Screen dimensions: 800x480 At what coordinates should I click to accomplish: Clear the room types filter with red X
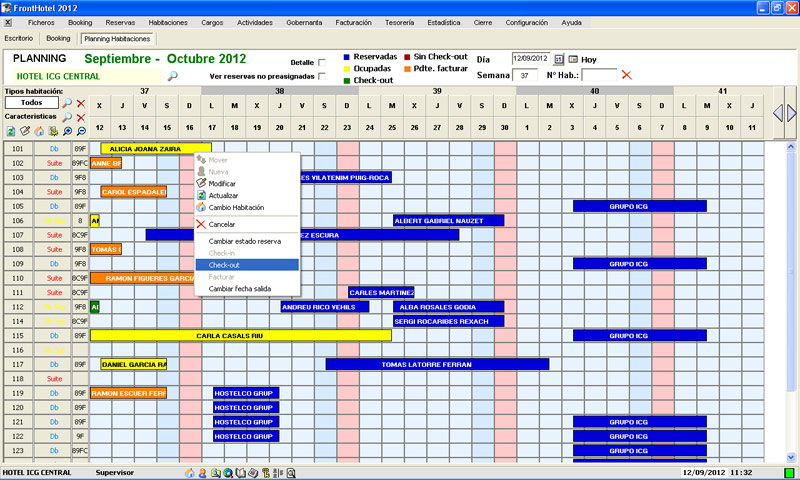81,103
